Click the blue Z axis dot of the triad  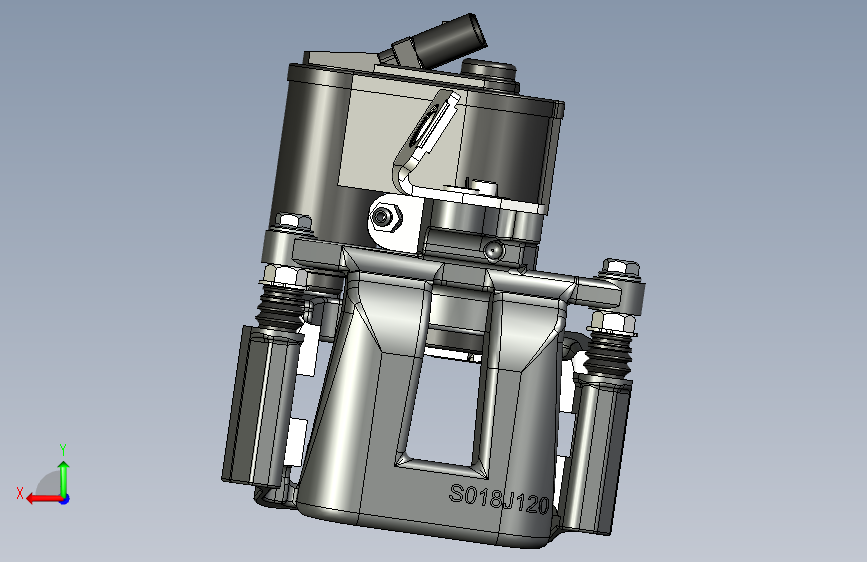[65, 499]
